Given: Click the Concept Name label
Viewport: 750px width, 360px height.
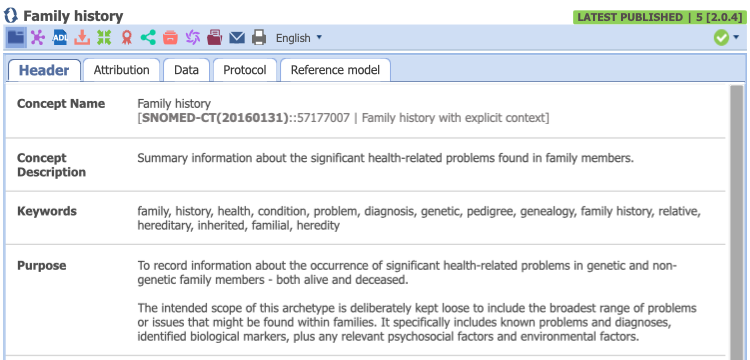Looking at the screenshot, I should (61, 104).
